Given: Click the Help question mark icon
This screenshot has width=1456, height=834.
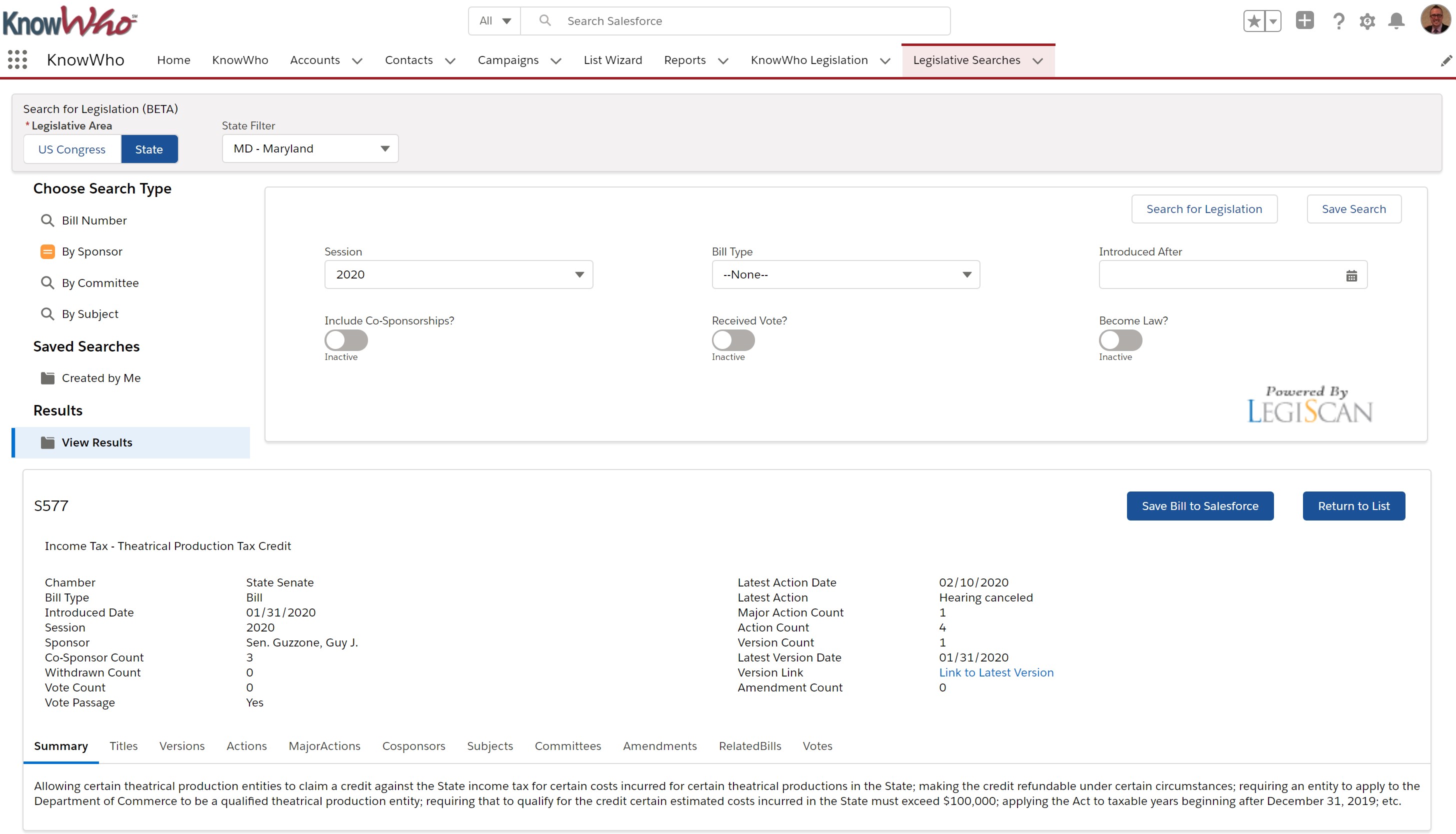Looking at the screenshot, I should click(x=1338, y=21).
